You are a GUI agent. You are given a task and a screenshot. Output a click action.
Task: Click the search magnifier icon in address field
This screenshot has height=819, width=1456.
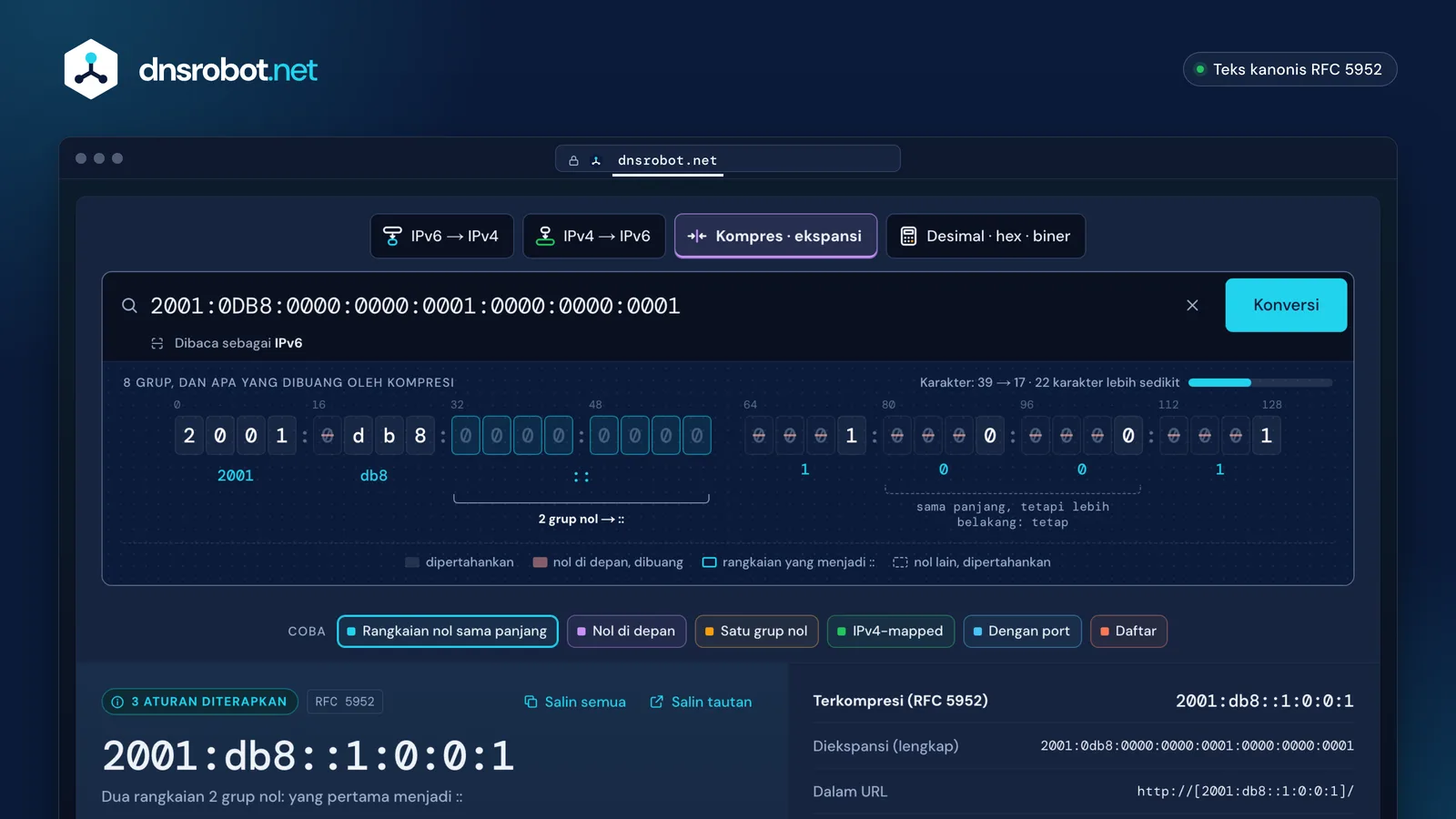point(130,306)
